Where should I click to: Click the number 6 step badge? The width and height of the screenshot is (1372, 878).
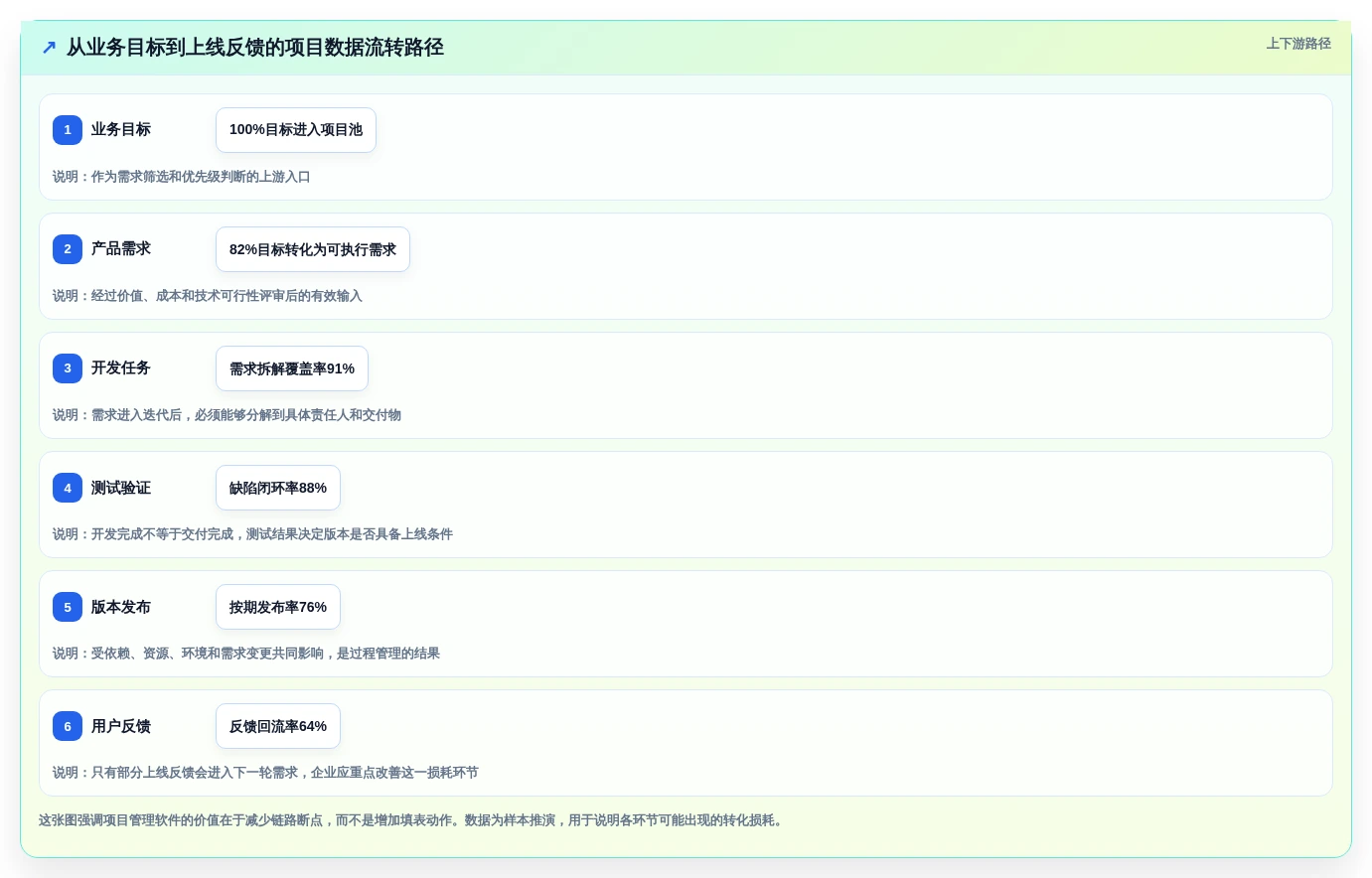[x=68, y=726]
